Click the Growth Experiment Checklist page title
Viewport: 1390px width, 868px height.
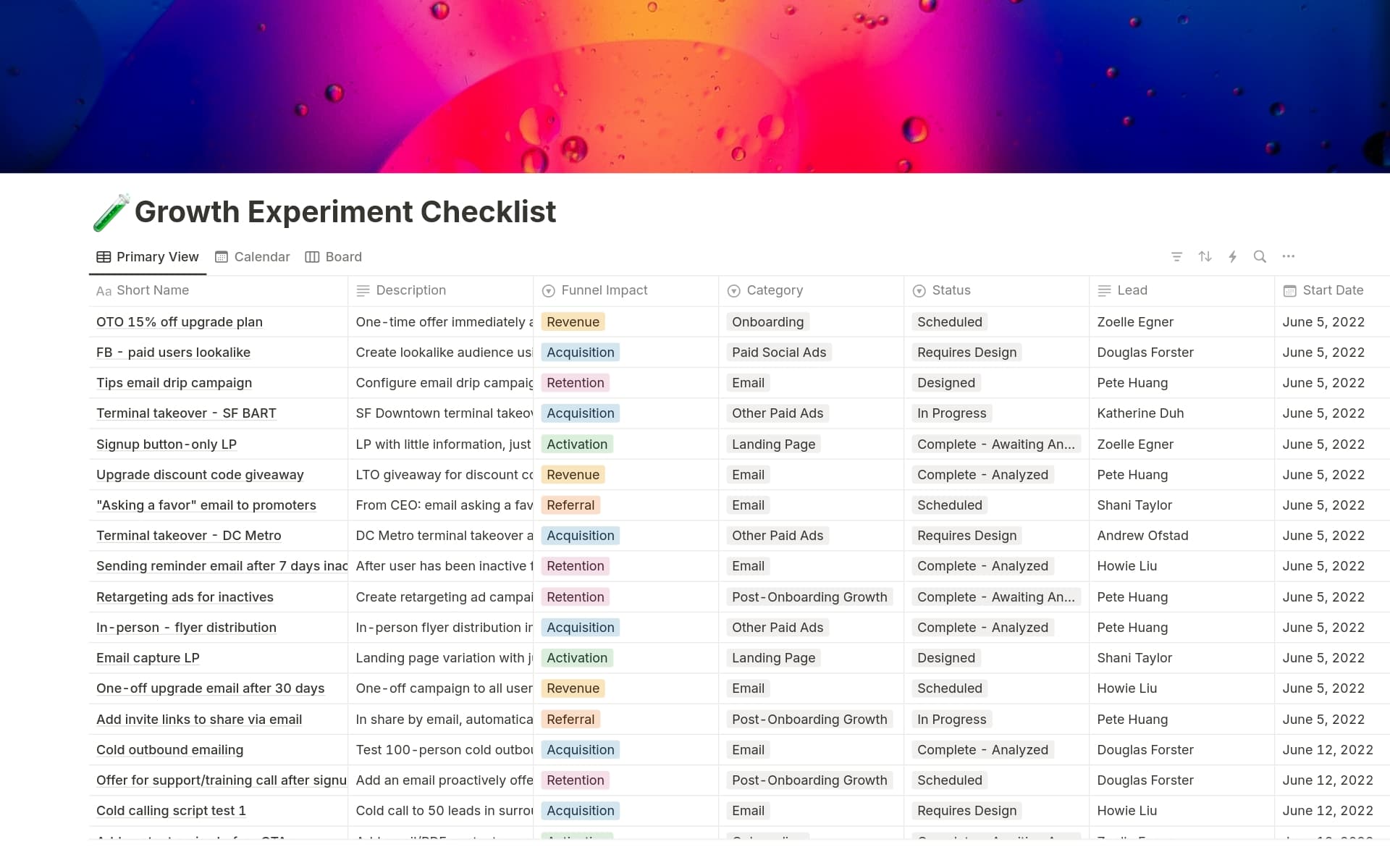click(345, 212)
